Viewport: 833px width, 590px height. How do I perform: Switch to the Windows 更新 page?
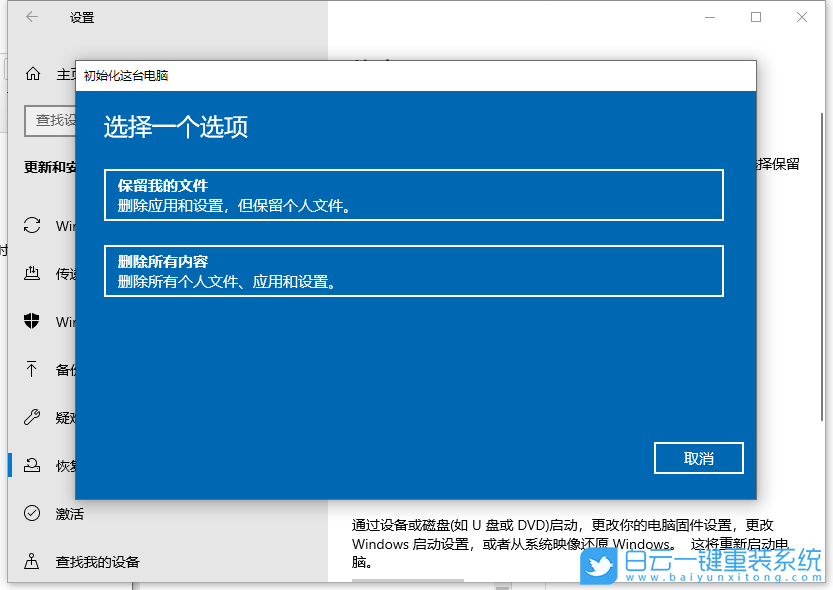pos(58,225)
